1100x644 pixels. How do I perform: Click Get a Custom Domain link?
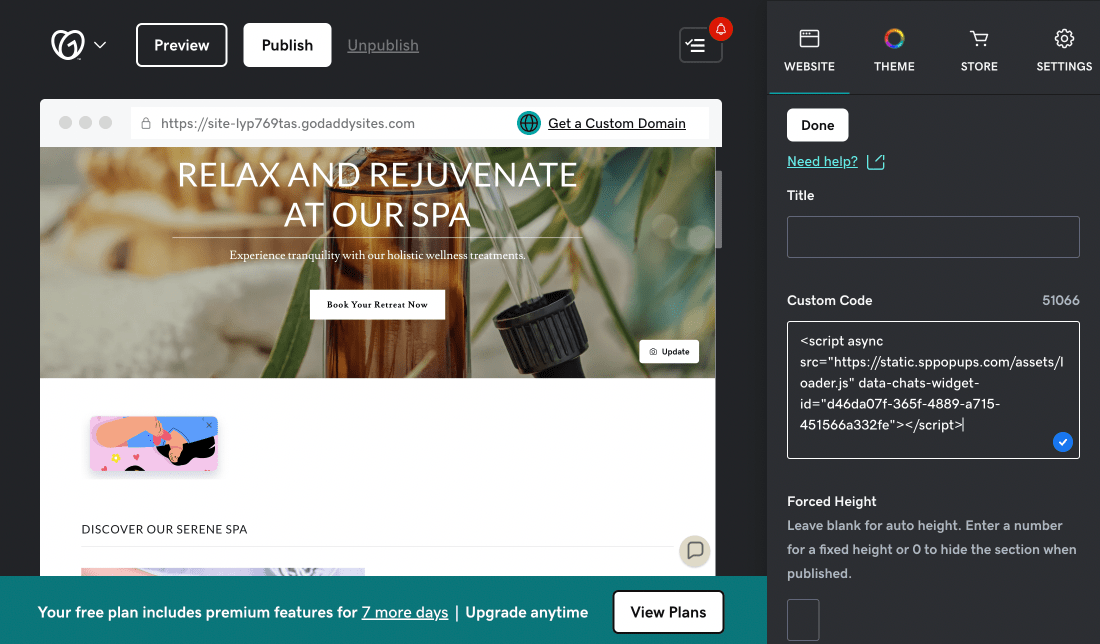point(617,123)
